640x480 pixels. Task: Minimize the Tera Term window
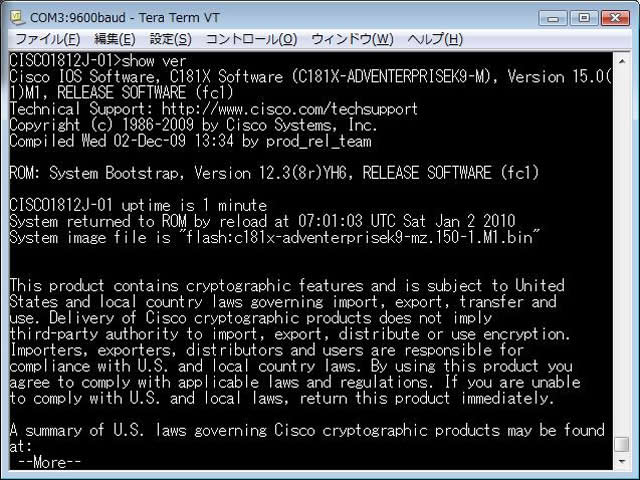[x=553, y=18]
